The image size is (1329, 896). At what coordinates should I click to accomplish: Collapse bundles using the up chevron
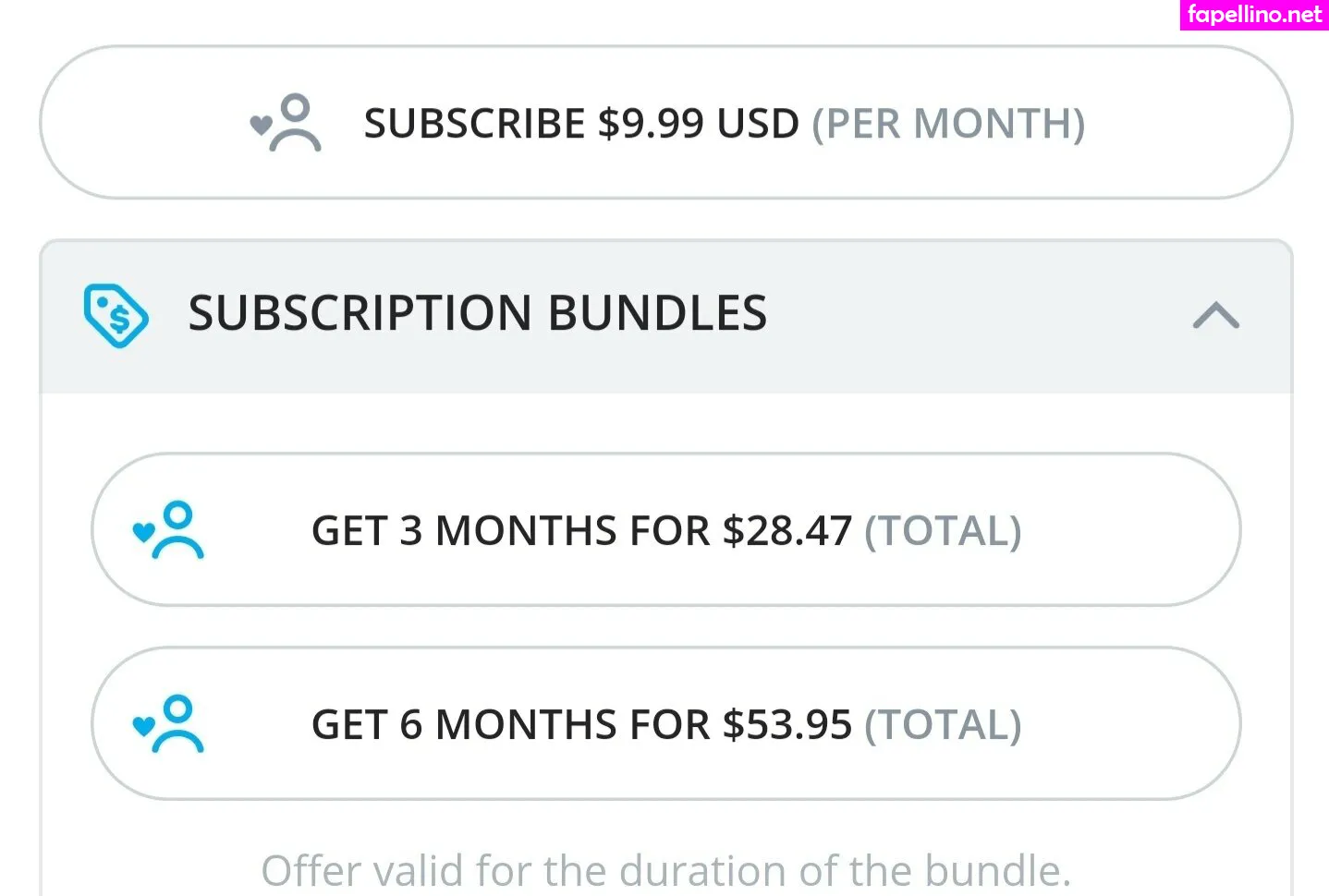pos(1215,315)
